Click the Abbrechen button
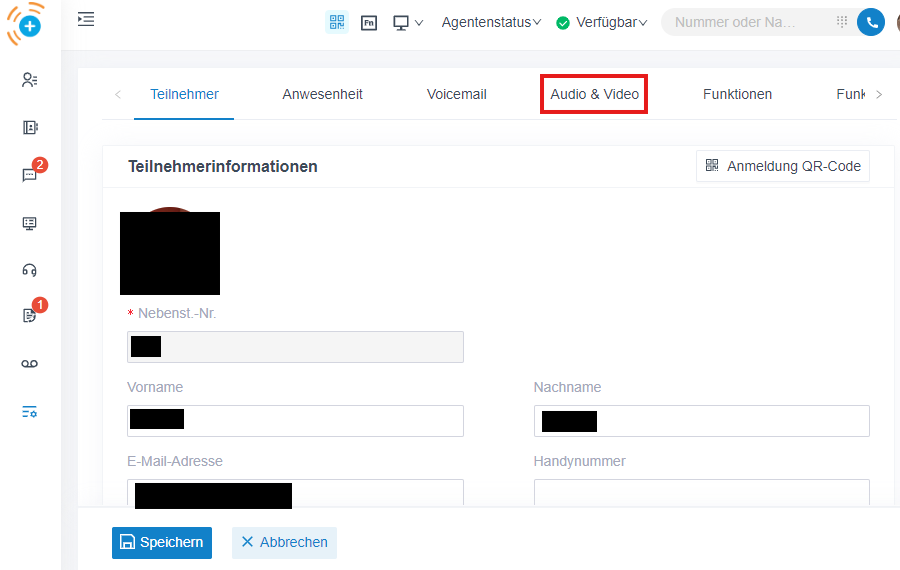Image resolution: width=900 pixels, height=570 pixels. (x=284, y=542)
